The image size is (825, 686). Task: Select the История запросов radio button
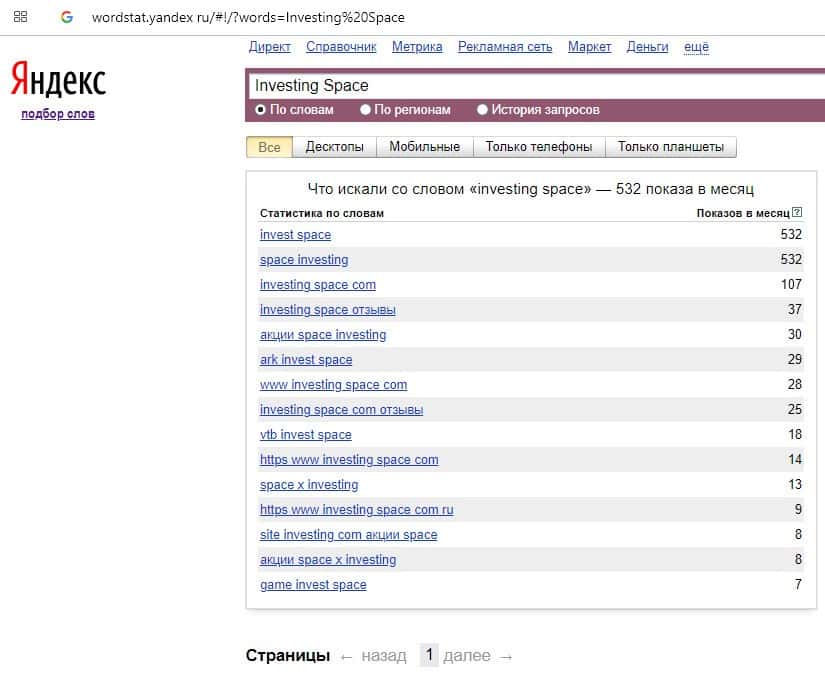[x=483, y=110]
